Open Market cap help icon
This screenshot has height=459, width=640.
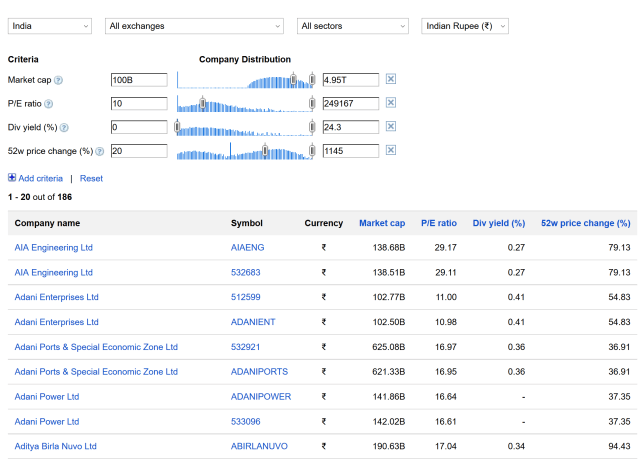pos(58,80)
